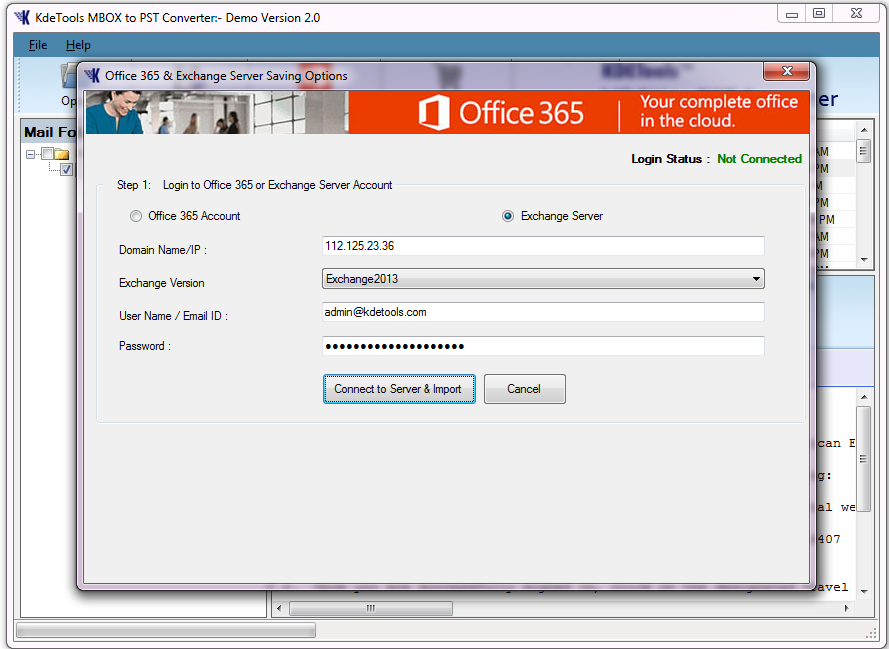Maximize the KdeTools main window
The width and height of the screenshot is (889, 649).
[x=819, y=14]
